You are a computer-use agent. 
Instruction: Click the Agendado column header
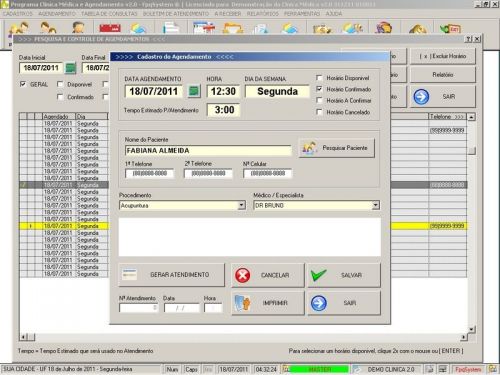(x=59, y=117)
